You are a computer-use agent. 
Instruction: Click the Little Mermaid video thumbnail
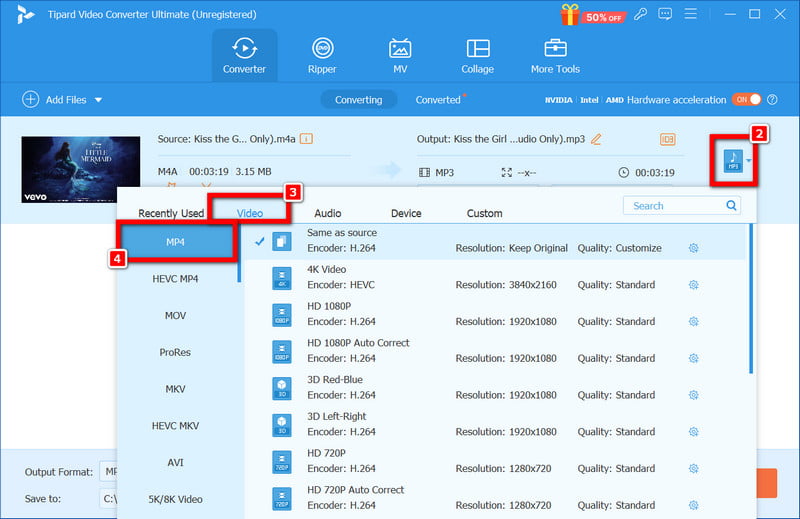81,169
